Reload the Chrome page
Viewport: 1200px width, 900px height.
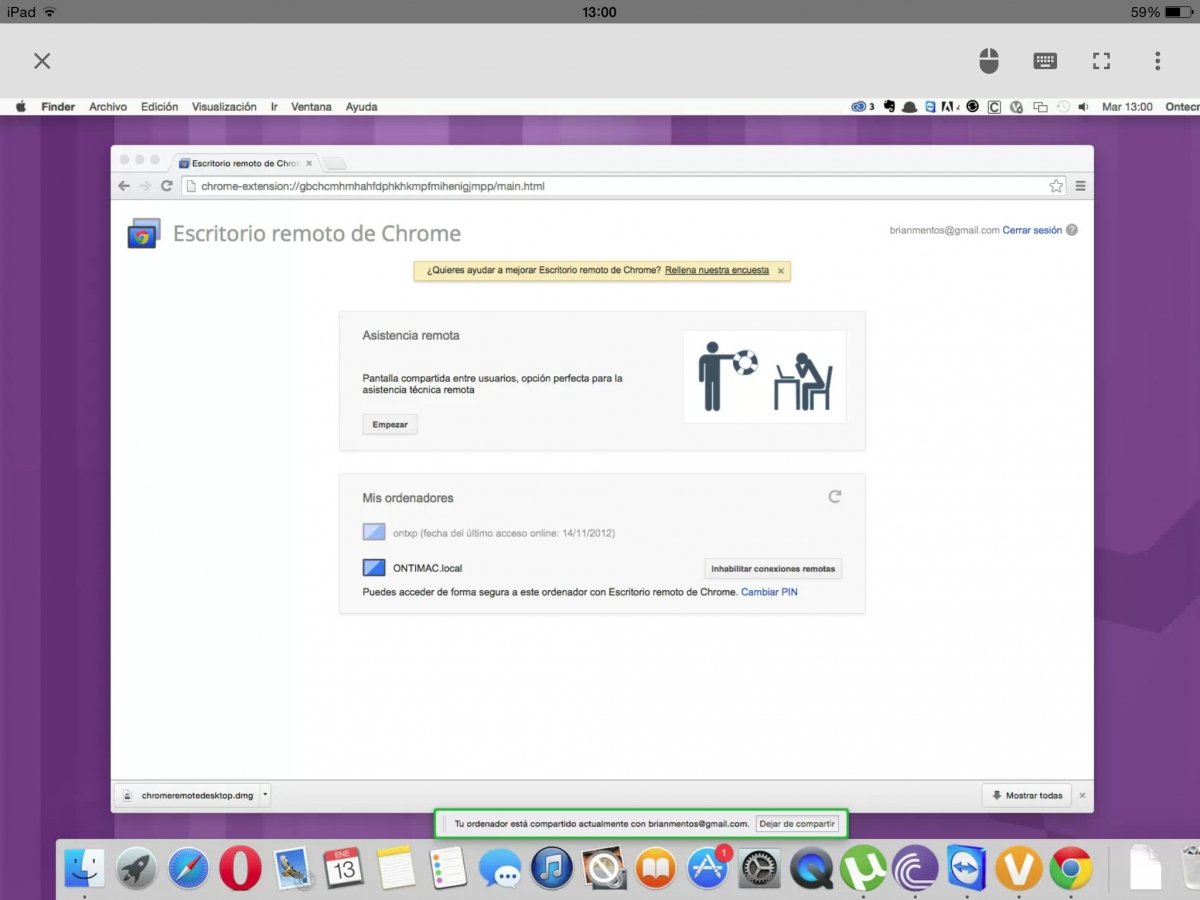(x=167, y=186)
